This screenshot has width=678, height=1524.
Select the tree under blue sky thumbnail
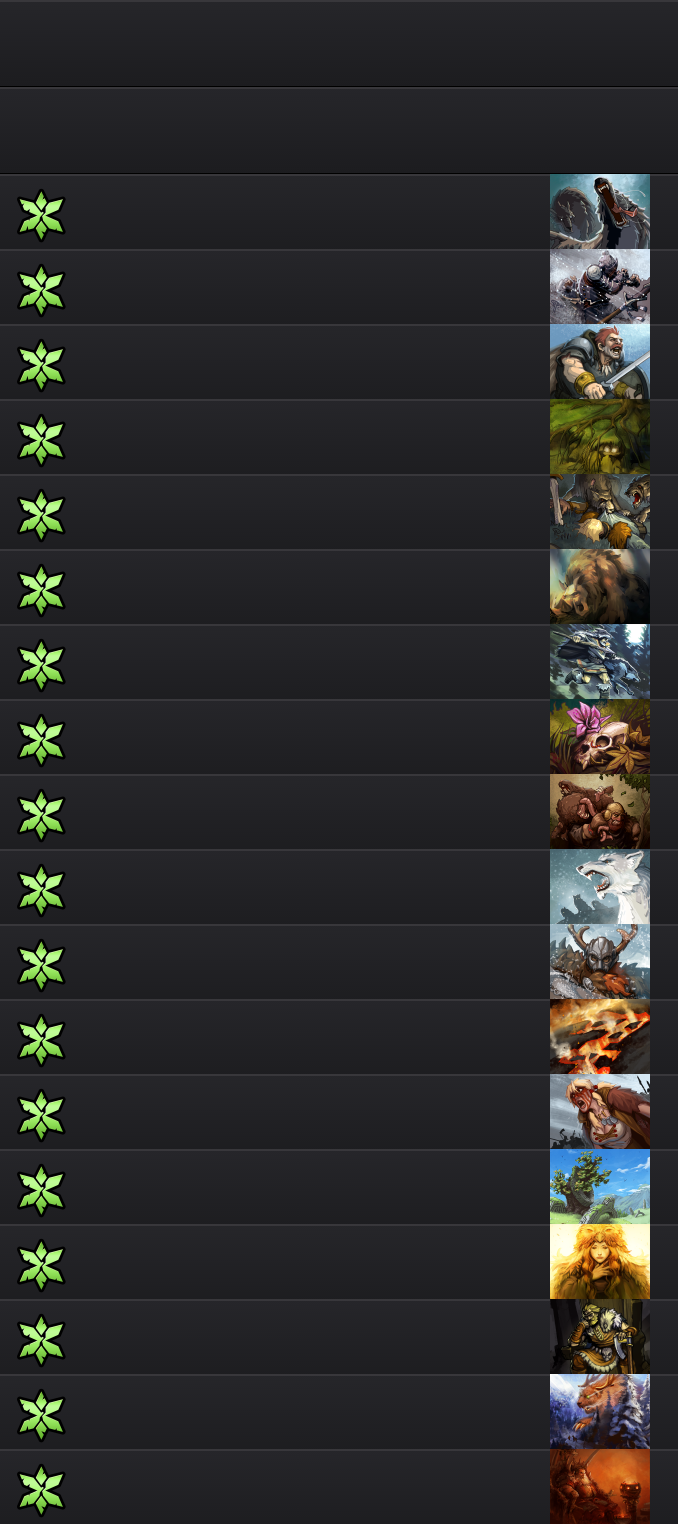(x=600, y=1187)
